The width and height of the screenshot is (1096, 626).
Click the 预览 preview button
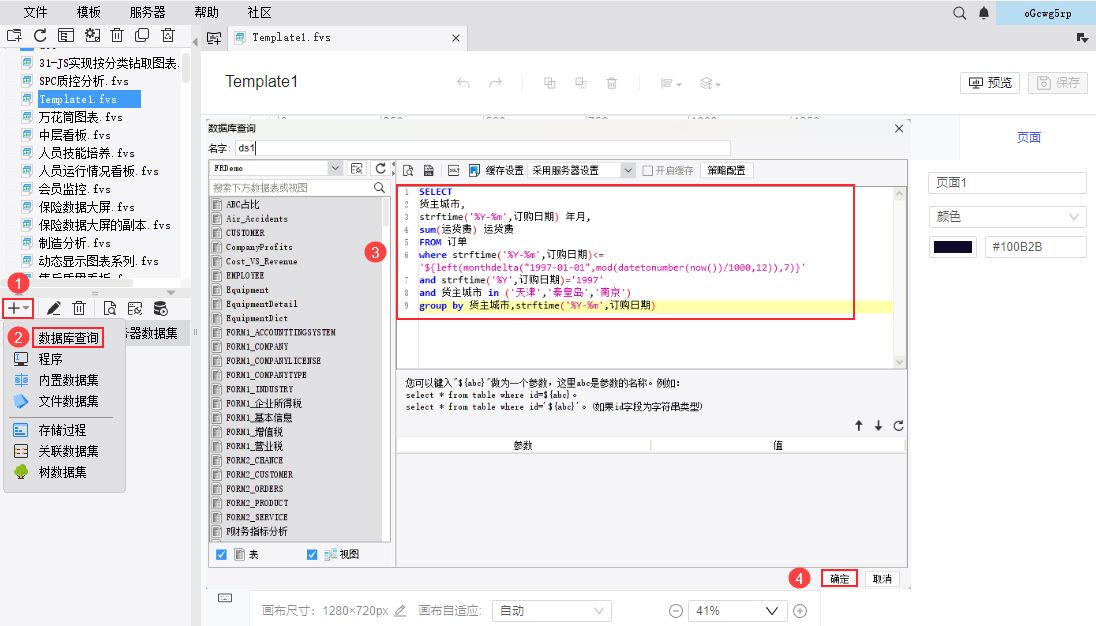tap(990, 82)
